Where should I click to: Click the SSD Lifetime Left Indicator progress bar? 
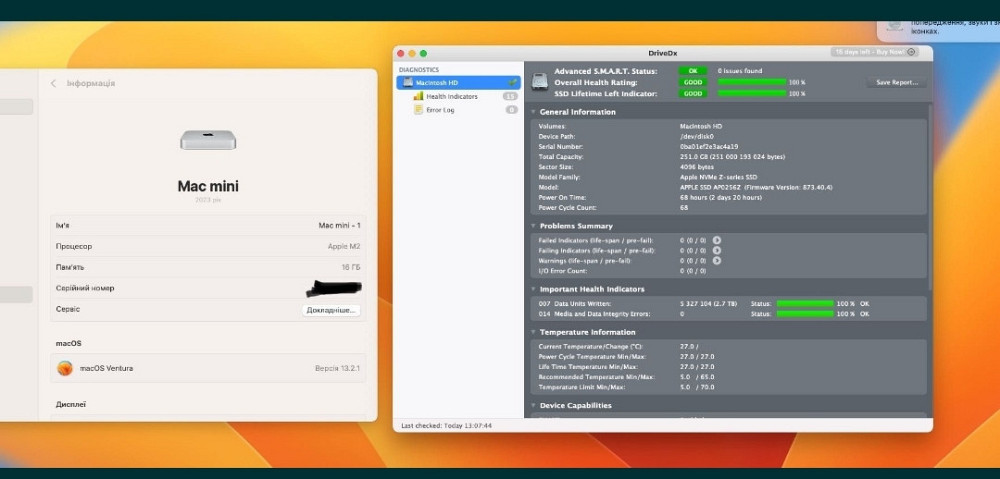tap(752, 93)
